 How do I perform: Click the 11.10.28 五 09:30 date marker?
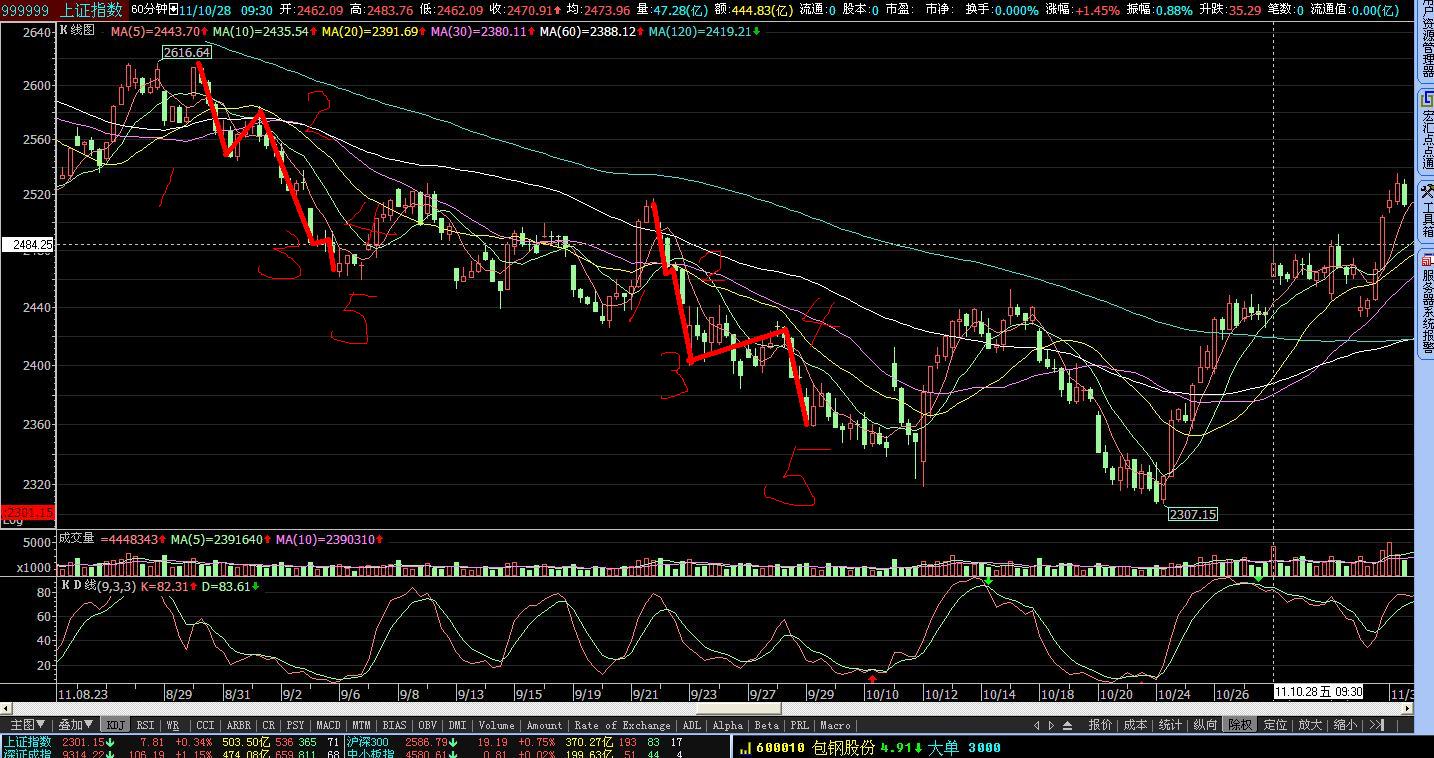pyautogui.click(x=1319, y=691)
